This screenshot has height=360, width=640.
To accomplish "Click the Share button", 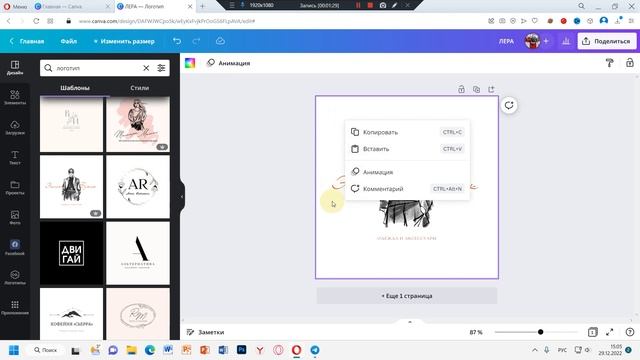I will tap(607, 41).
